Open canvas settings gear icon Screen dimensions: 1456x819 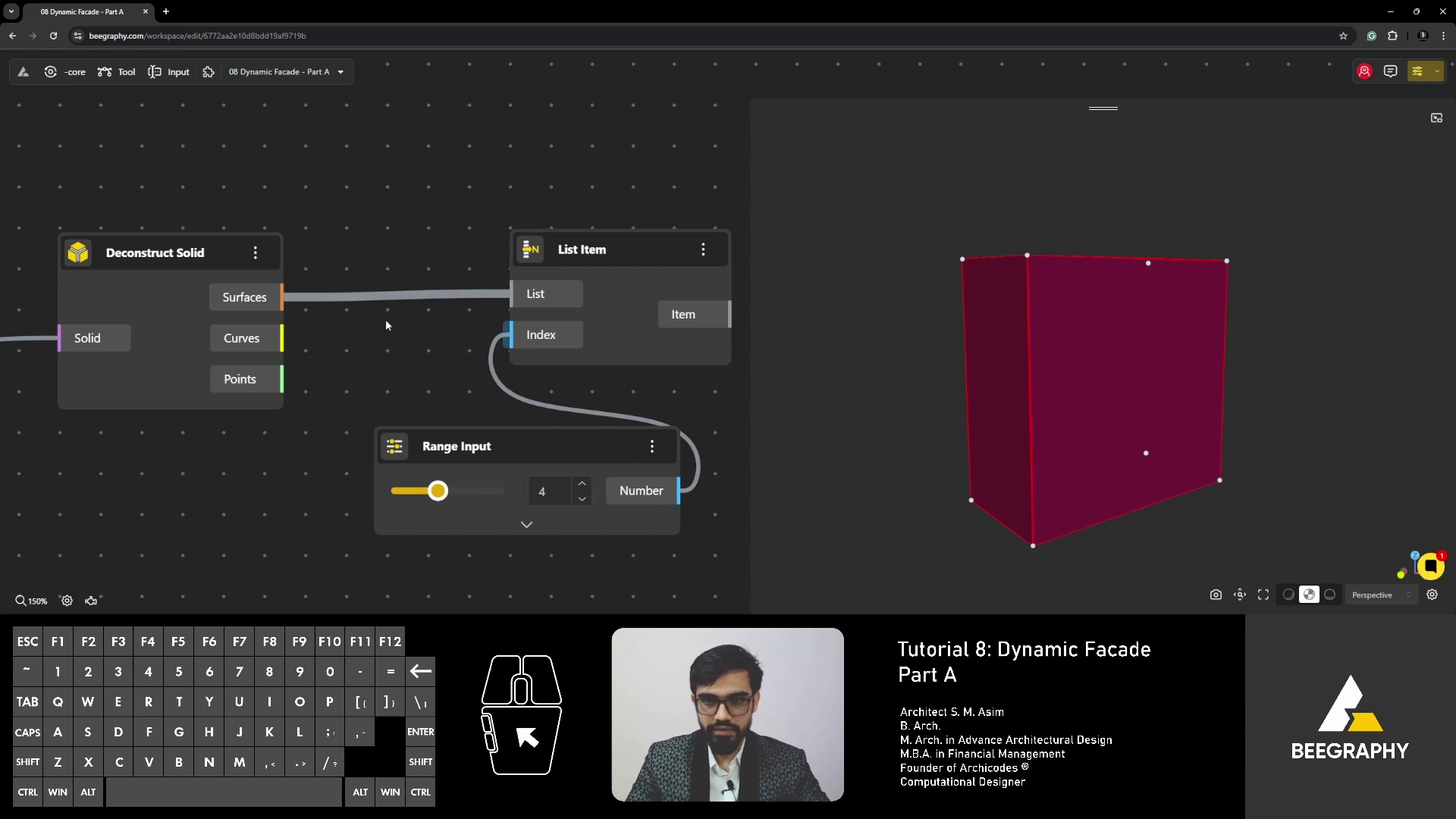[x=67, y=601]
